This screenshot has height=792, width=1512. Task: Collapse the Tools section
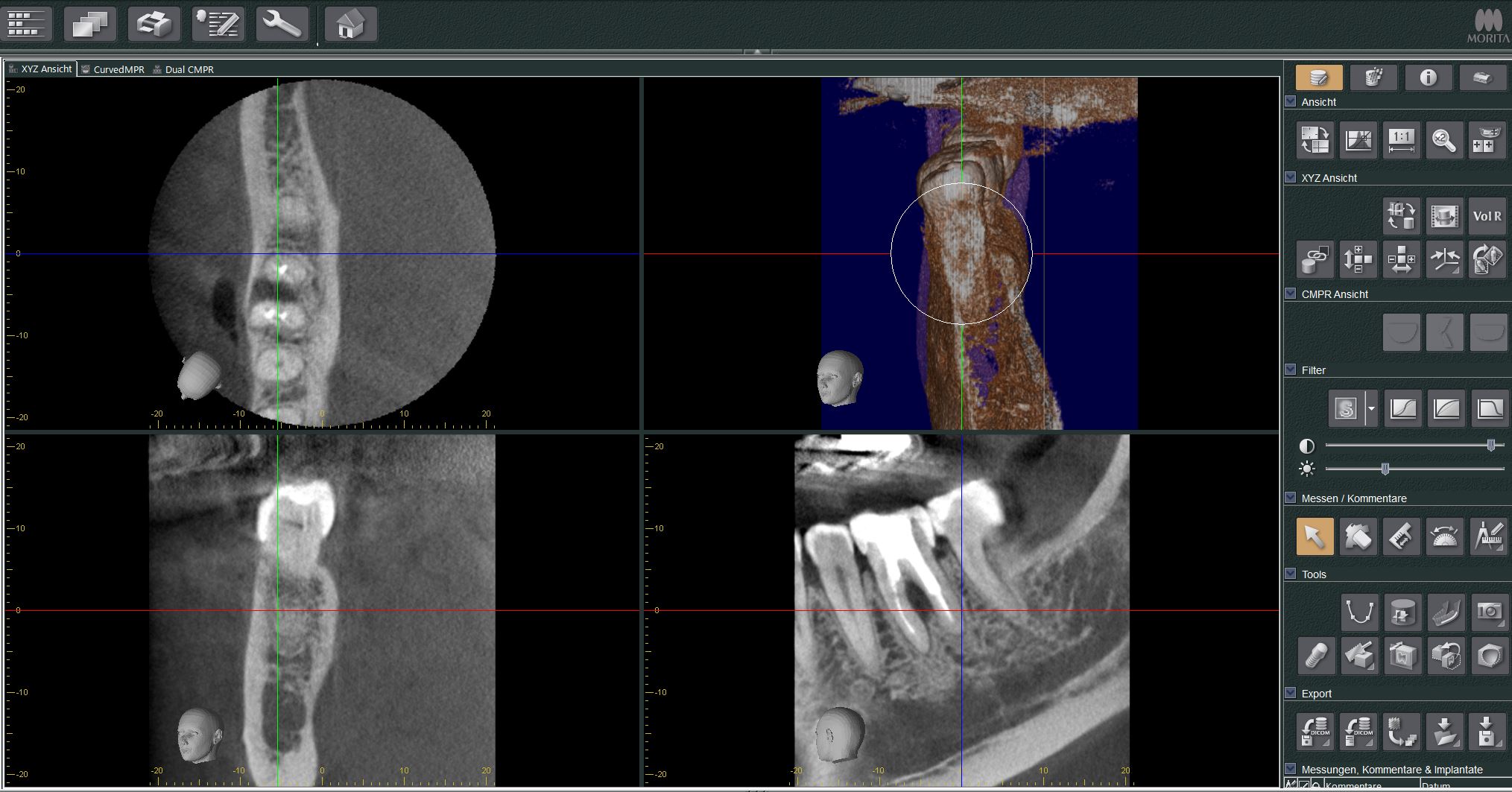1291,574
